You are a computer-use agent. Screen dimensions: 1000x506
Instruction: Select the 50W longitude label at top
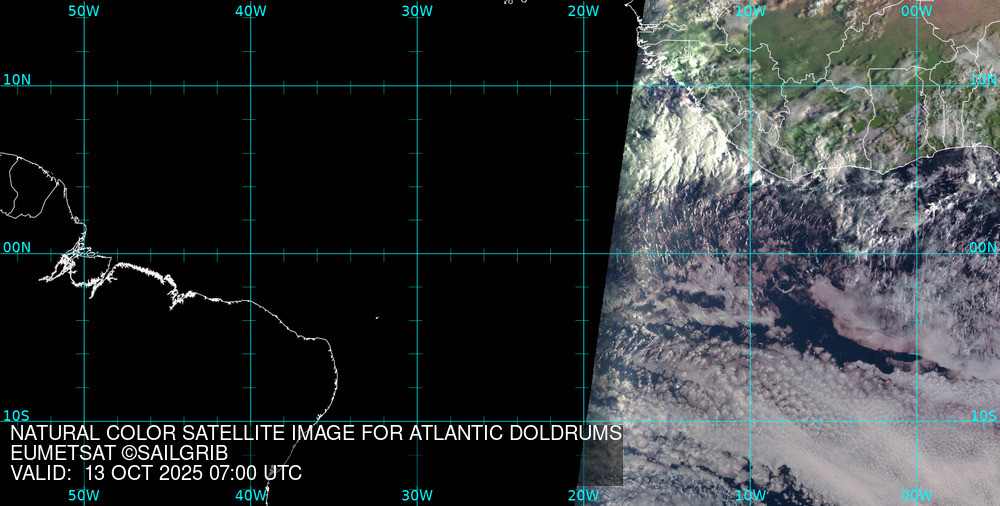click(84, 11)
